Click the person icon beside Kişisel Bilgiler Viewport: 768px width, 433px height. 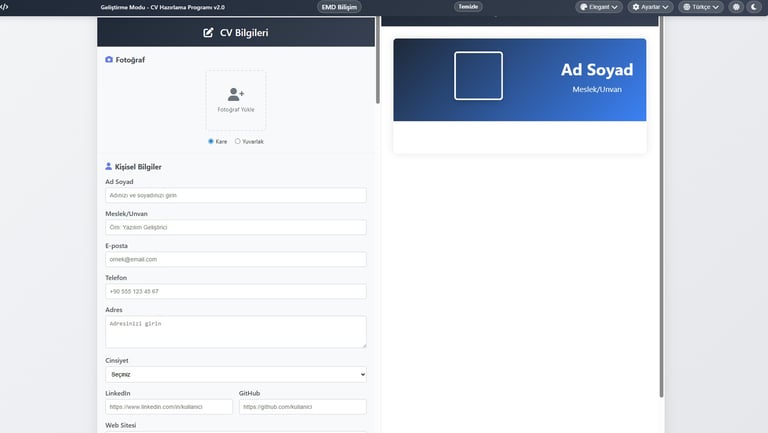pos(108,167)
